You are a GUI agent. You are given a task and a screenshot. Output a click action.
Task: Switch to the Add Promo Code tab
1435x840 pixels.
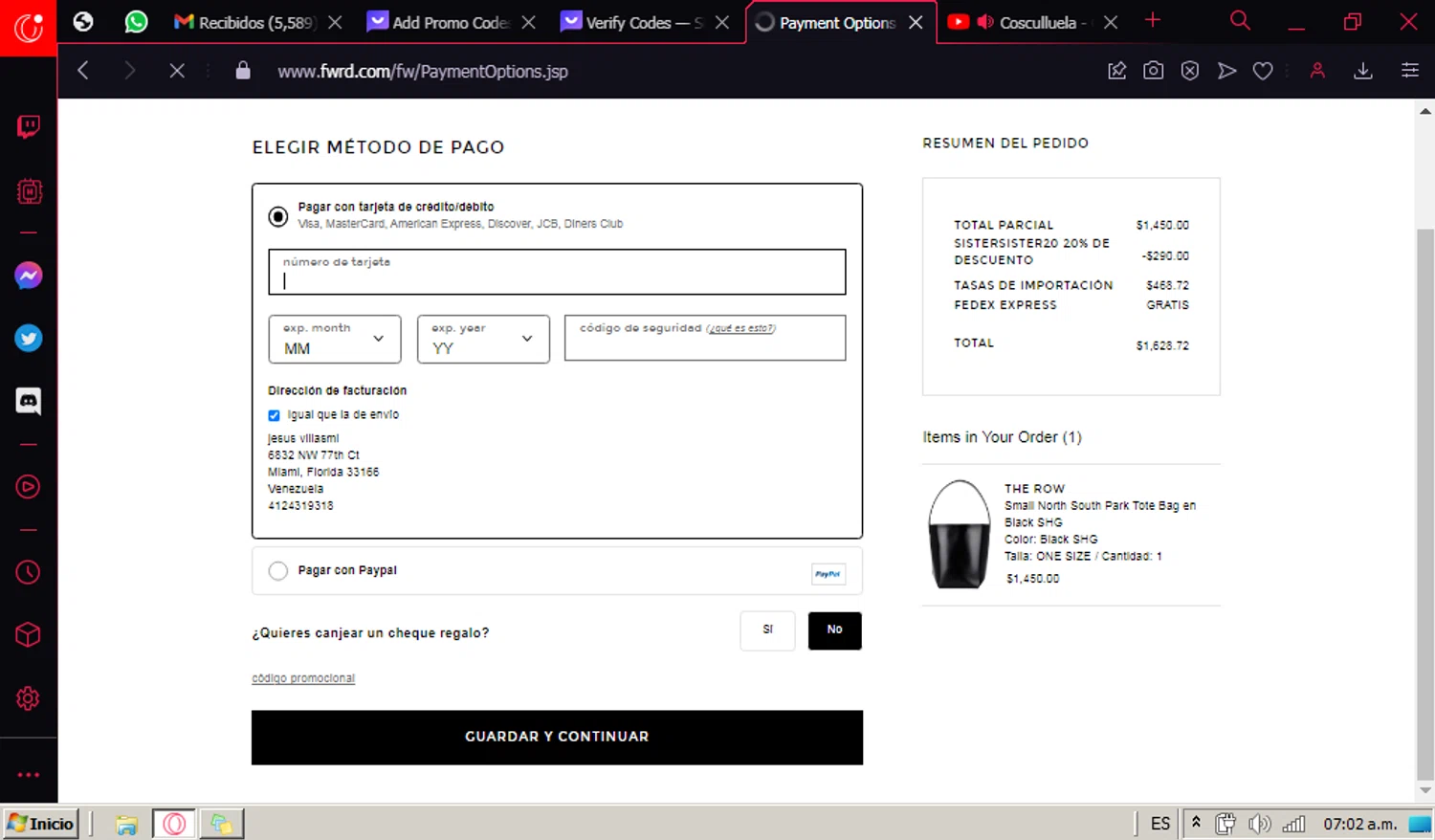440,22
